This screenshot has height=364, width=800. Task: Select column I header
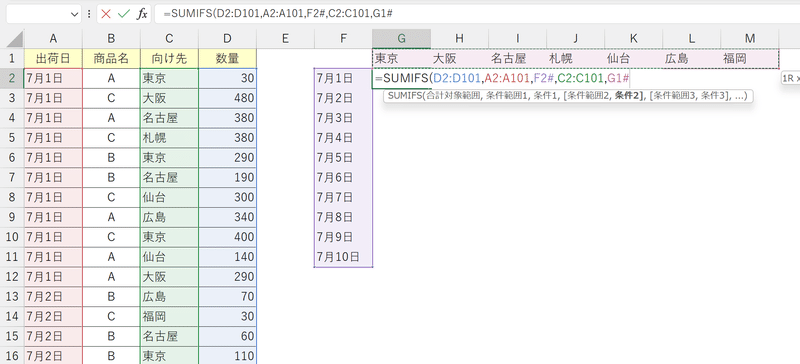pyautogui.click(x=517, y=38)
